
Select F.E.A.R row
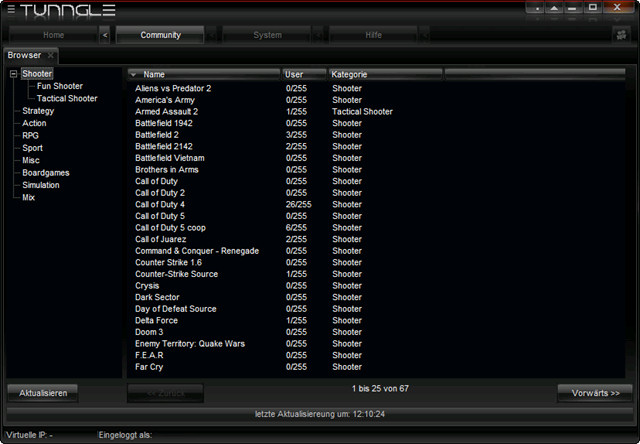tap(376, 355)
